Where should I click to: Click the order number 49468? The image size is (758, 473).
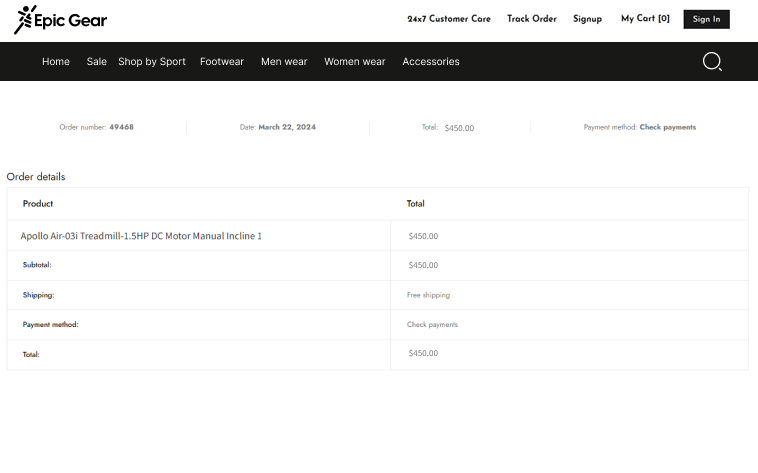click(121, 127)
